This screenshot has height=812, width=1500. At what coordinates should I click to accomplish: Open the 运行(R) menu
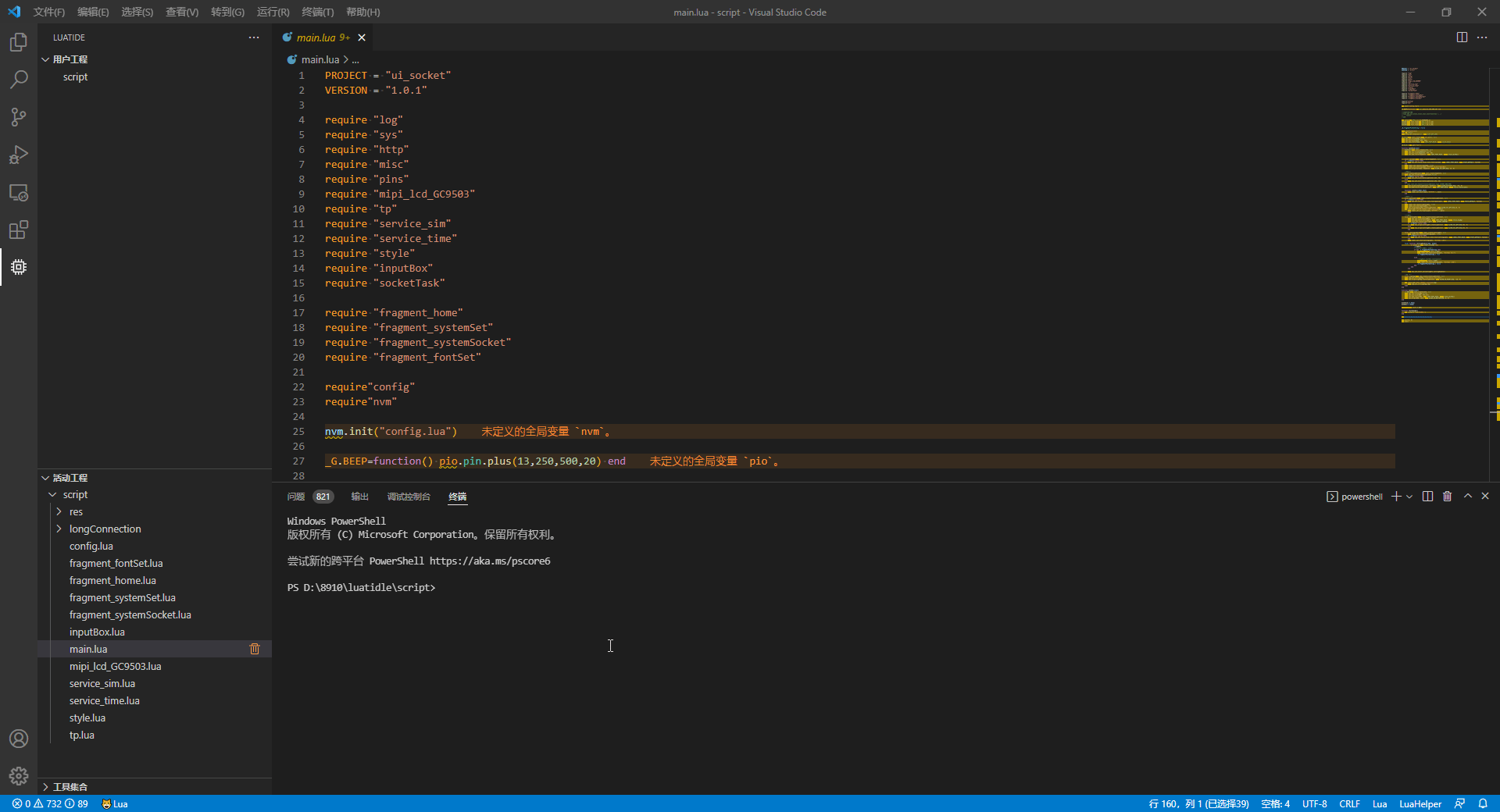pos(273,12)
